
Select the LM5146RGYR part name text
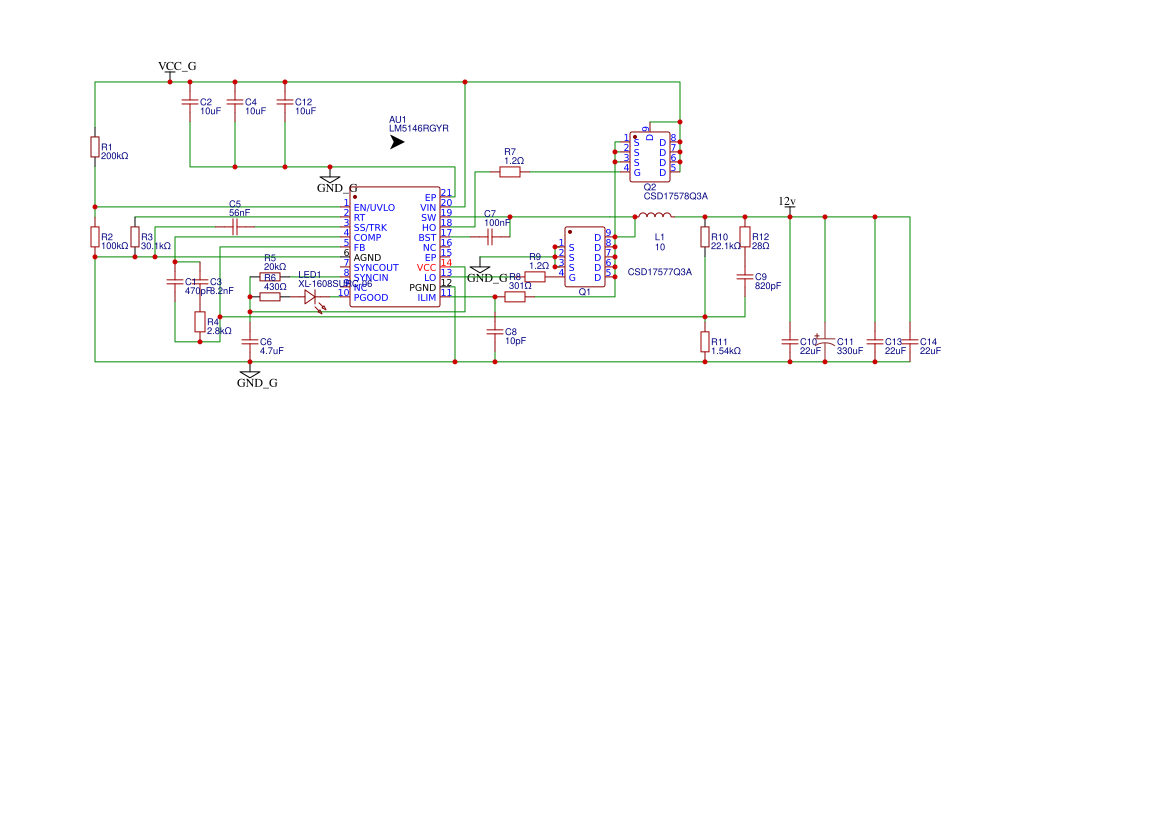click(x=419, y=129)
